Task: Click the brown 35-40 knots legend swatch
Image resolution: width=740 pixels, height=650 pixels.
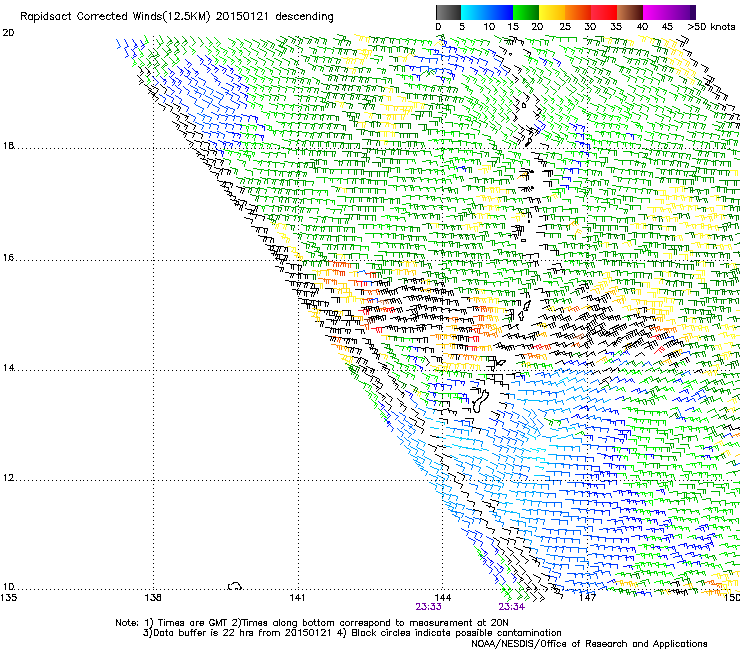Action: [630, 12]
